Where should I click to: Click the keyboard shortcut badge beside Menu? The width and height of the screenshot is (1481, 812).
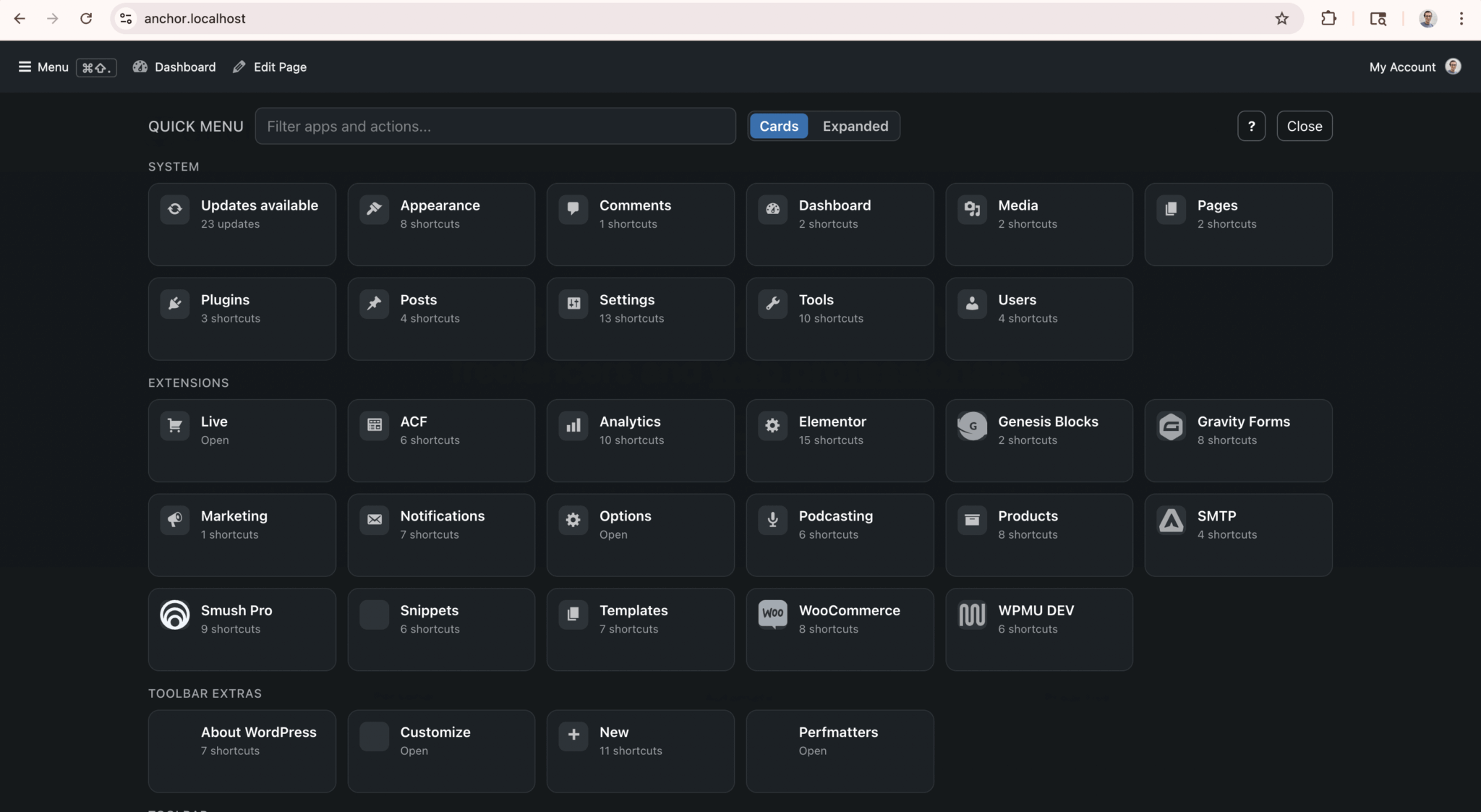pyautogui.click(x=96, y=67)
